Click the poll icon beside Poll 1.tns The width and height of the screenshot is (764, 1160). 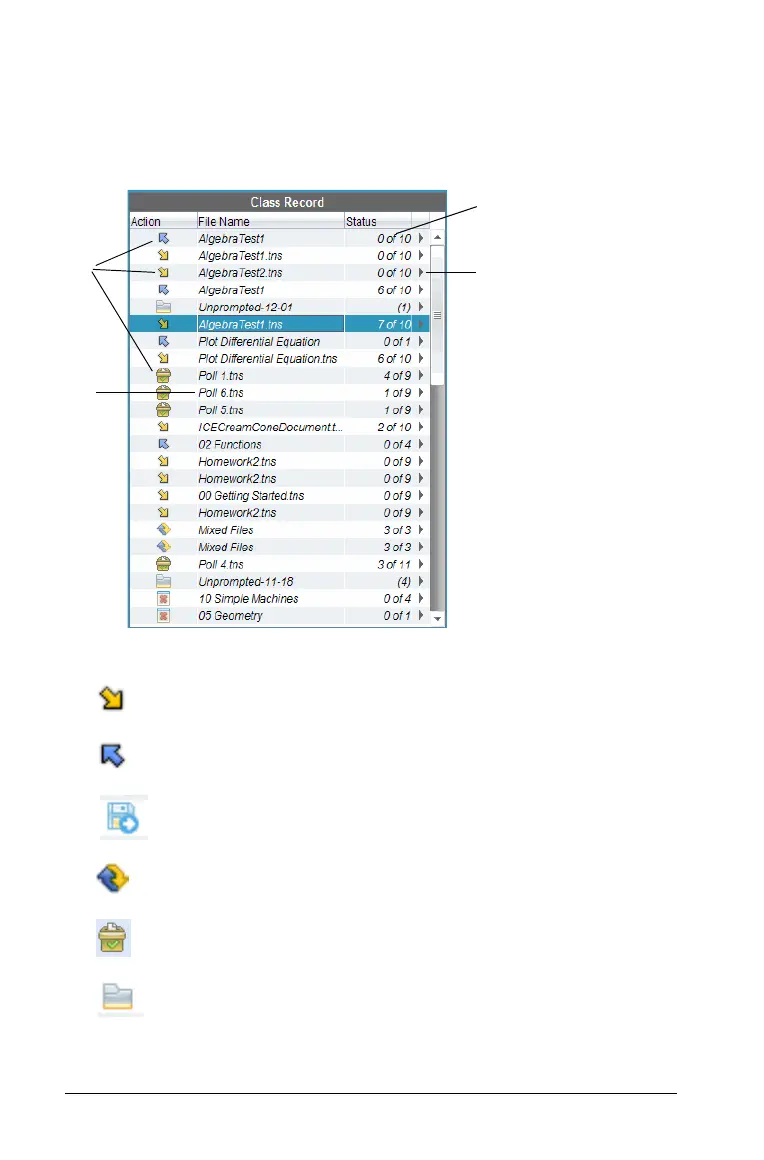(163, 376)
